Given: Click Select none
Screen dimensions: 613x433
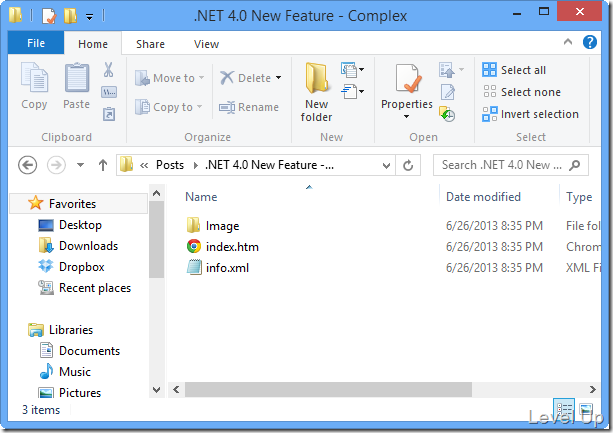Looking at the screenshot, I should tap(522, 92).
